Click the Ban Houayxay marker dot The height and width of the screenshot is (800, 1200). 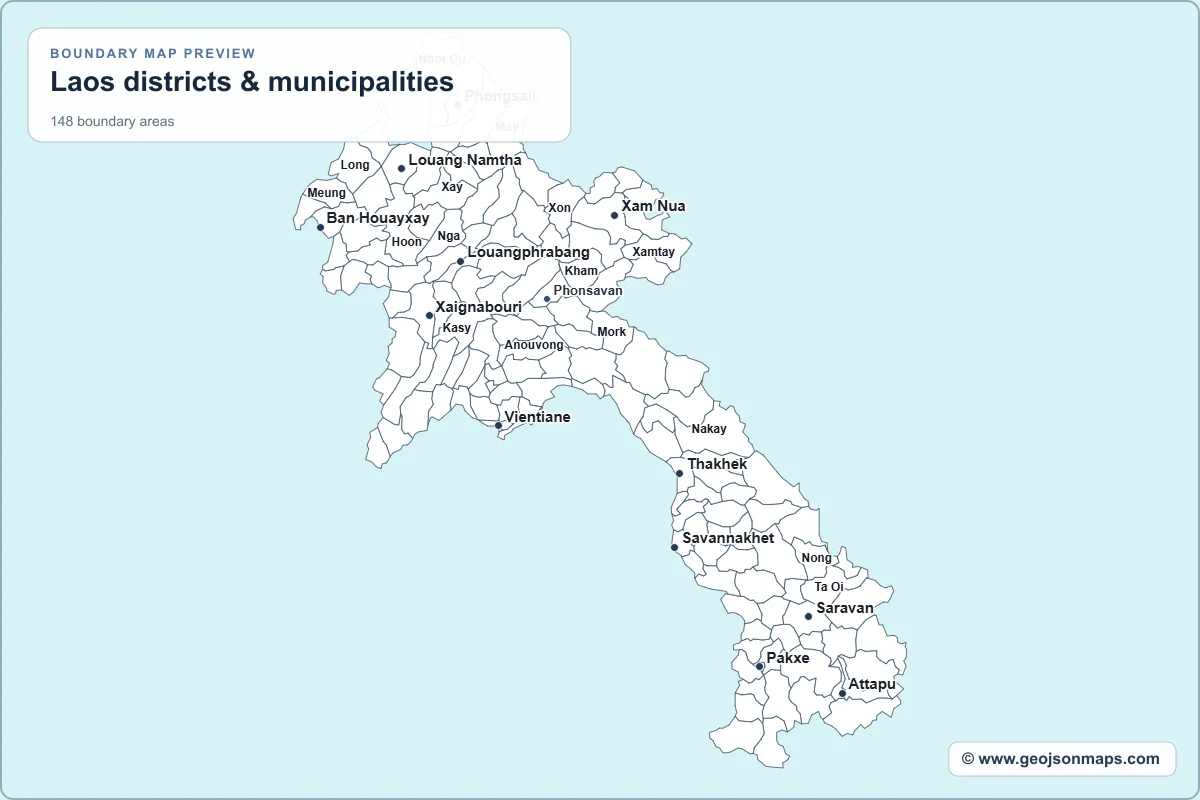coord(320,227)
